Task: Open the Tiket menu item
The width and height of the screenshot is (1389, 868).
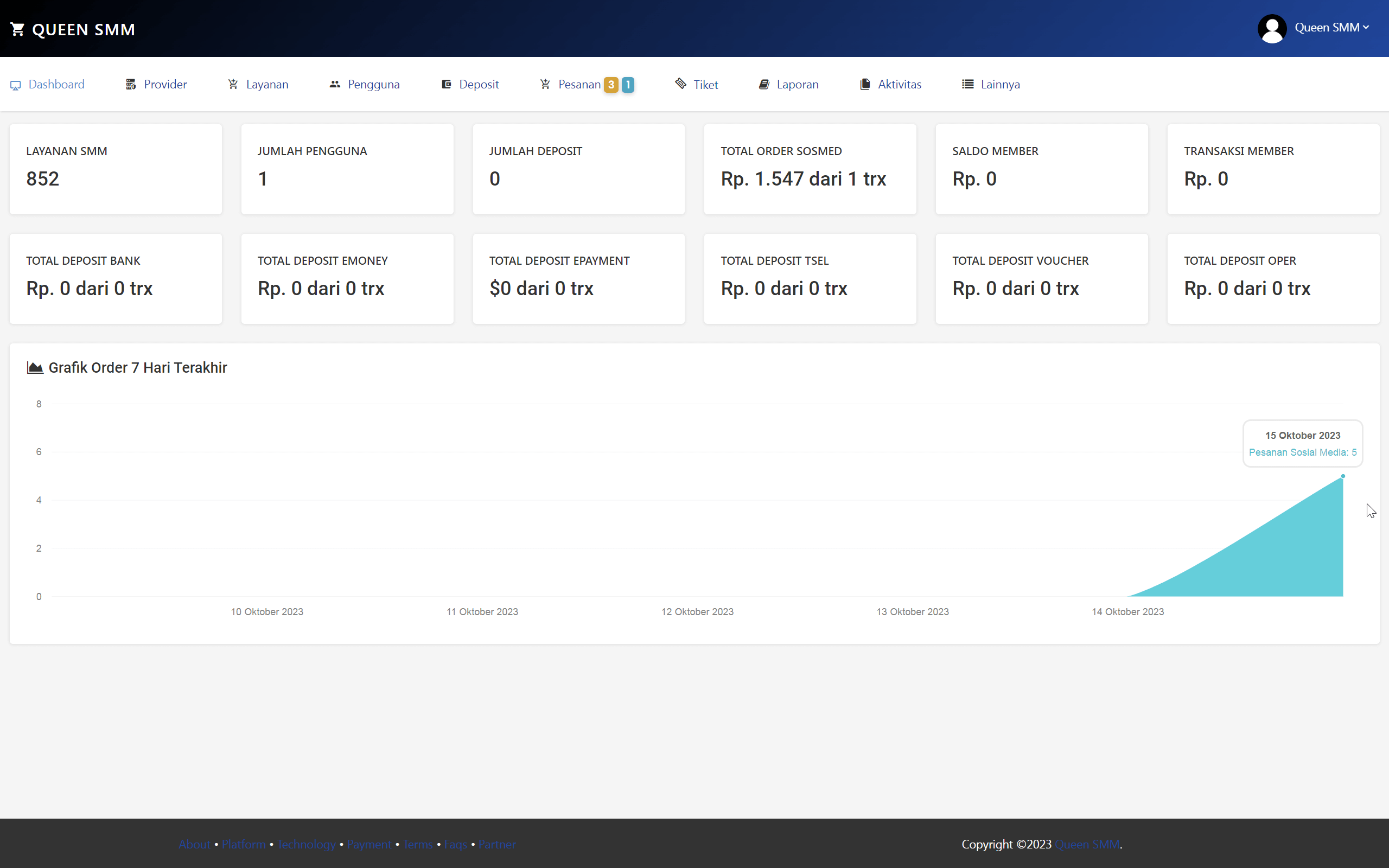Action: [x=705, y=84]
